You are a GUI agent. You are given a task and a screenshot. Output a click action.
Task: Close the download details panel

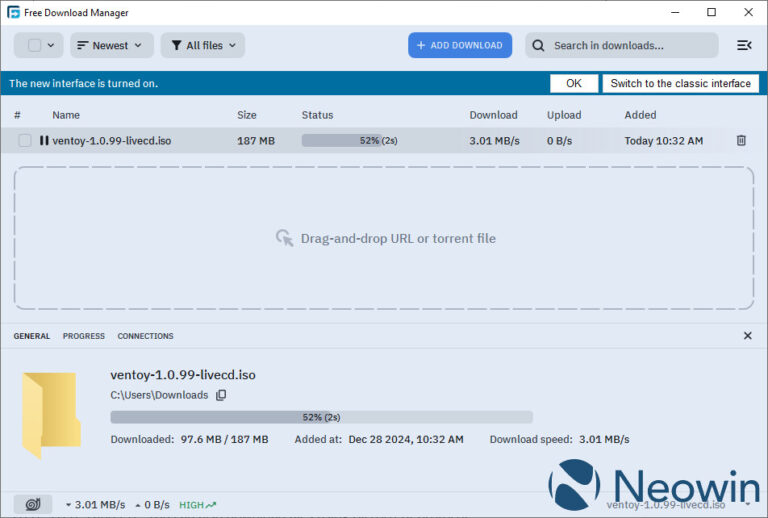pyautogui.click(x=747, y=336)
